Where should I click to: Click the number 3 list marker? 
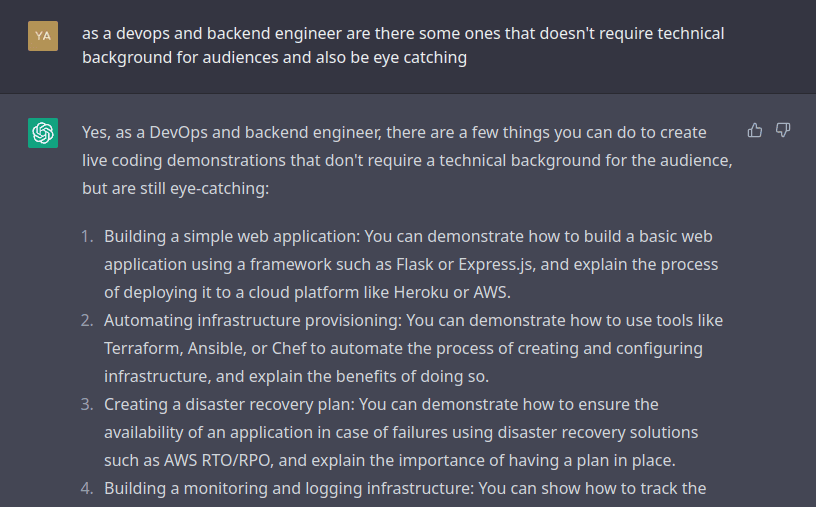click(x=87, y=404)
